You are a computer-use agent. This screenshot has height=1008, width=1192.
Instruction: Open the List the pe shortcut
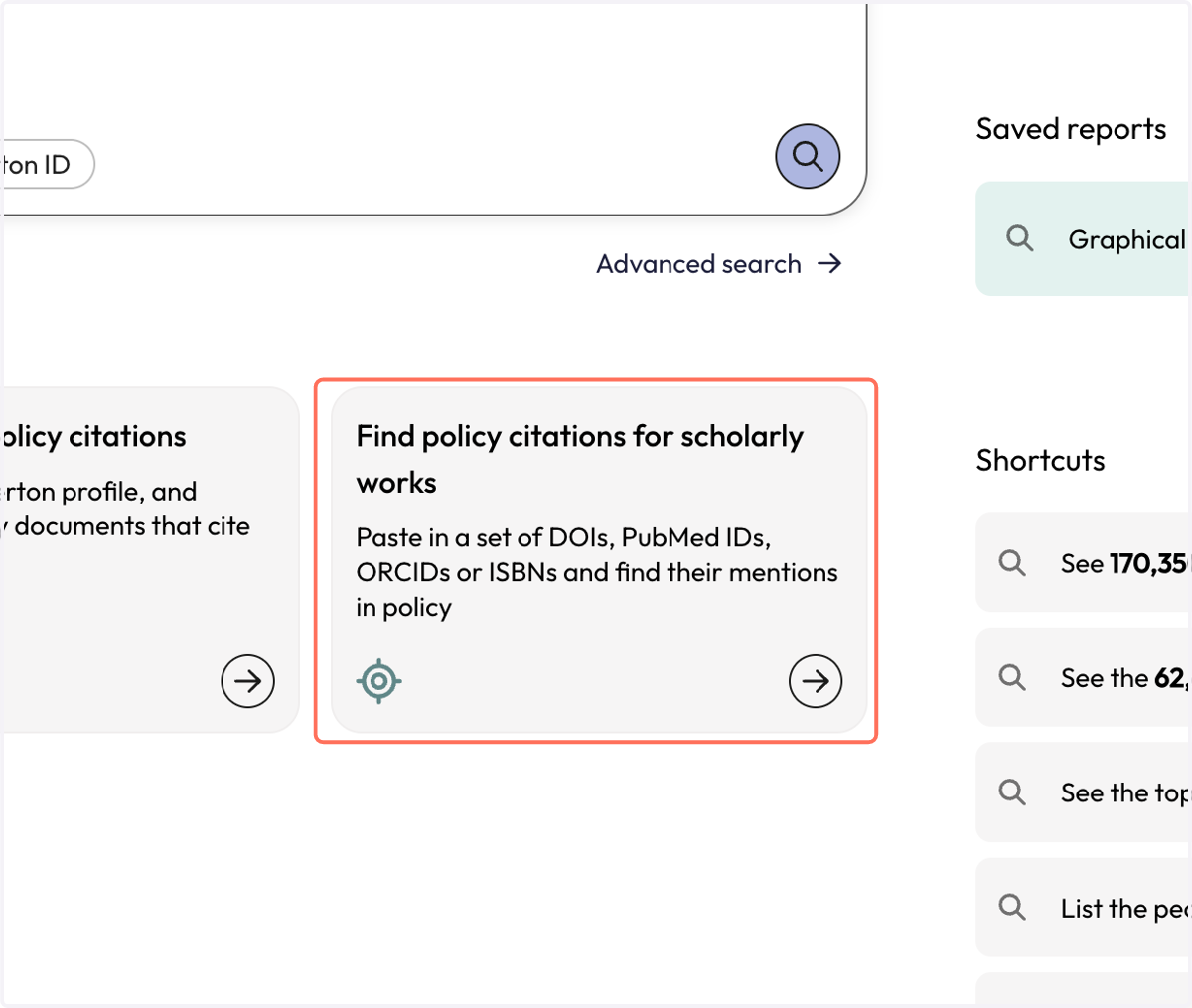coord(1082,908)
